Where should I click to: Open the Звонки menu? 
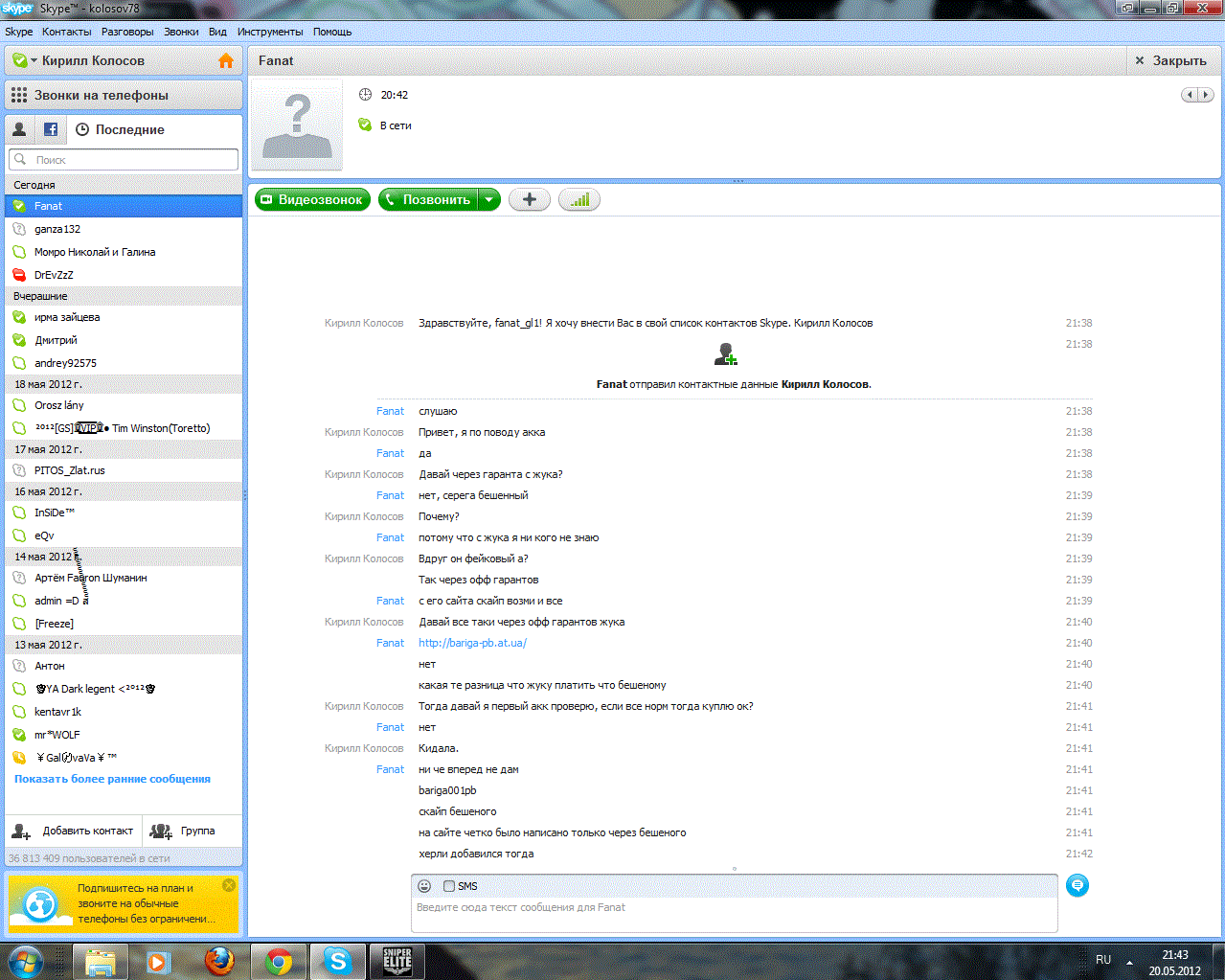[x=181, y=32]
